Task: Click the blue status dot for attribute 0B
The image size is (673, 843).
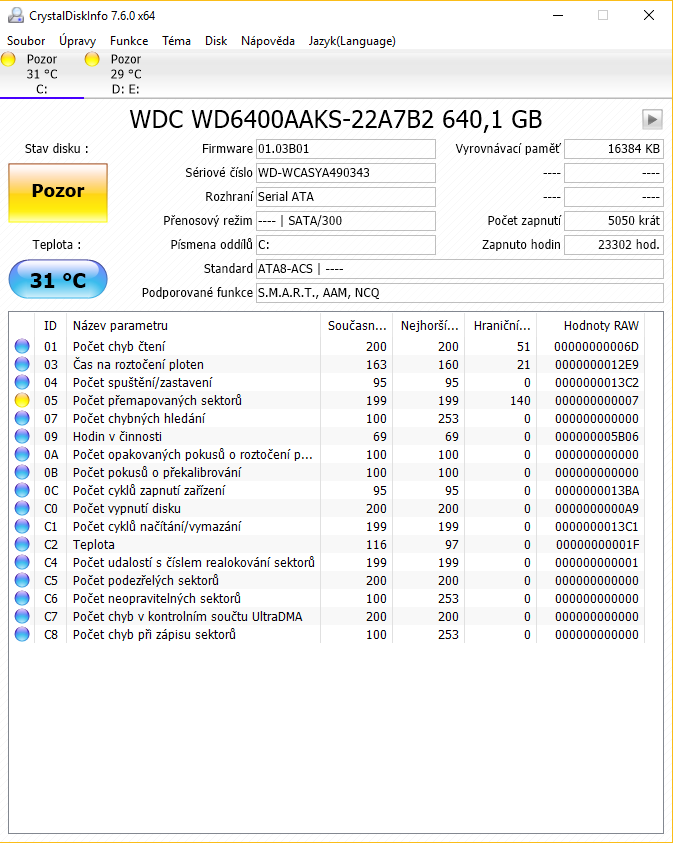Action: click(x=22, y=473)
